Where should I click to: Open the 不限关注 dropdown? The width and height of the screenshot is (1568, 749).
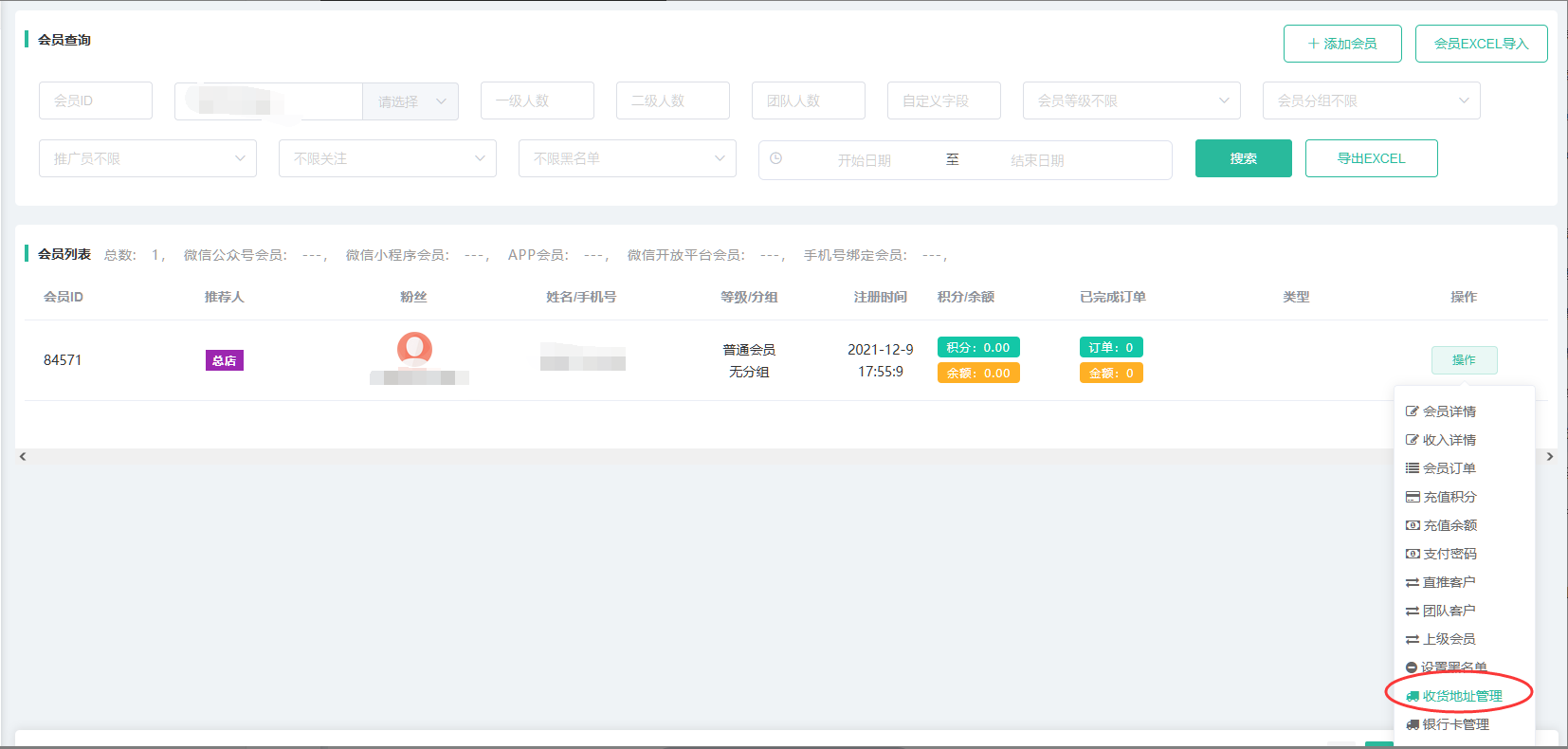click(x=387, y=159)
